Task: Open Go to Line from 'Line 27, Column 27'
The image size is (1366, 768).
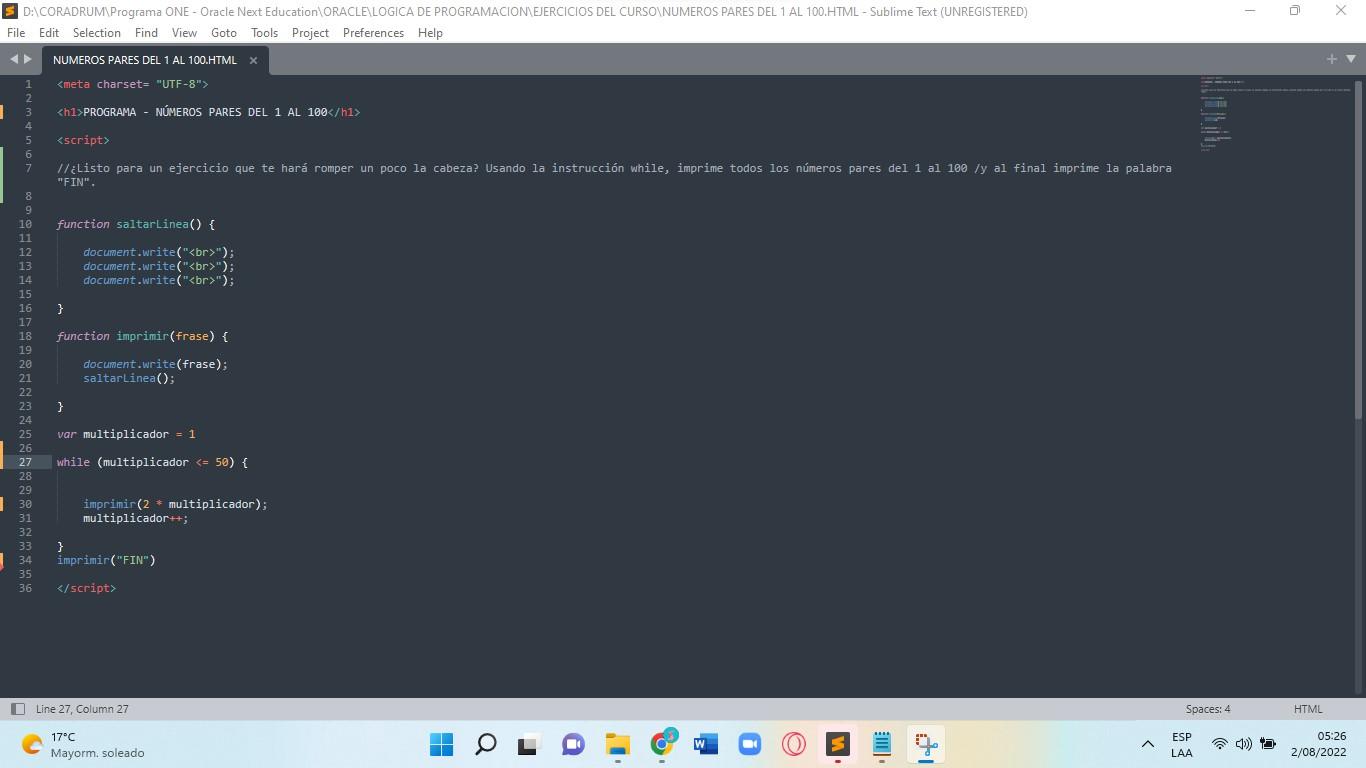Action: (x=82, y=709)
